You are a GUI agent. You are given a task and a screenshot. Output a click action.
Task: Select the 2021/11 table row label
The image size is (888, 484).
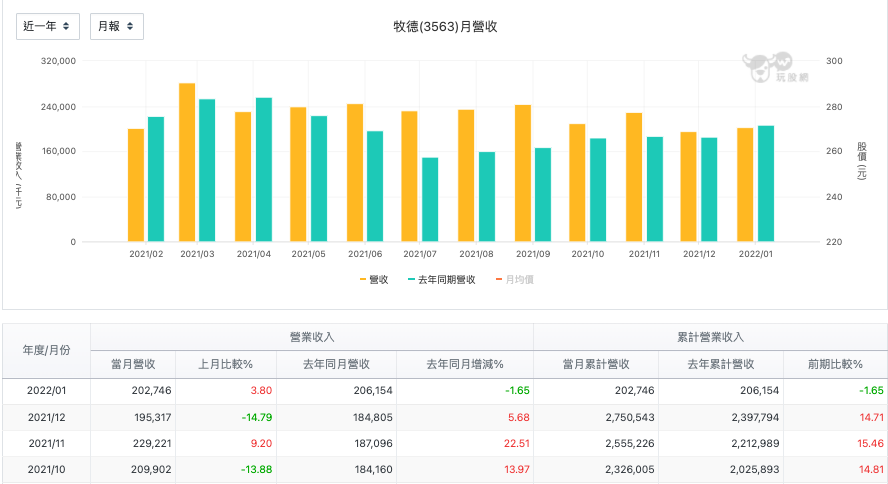46,443
